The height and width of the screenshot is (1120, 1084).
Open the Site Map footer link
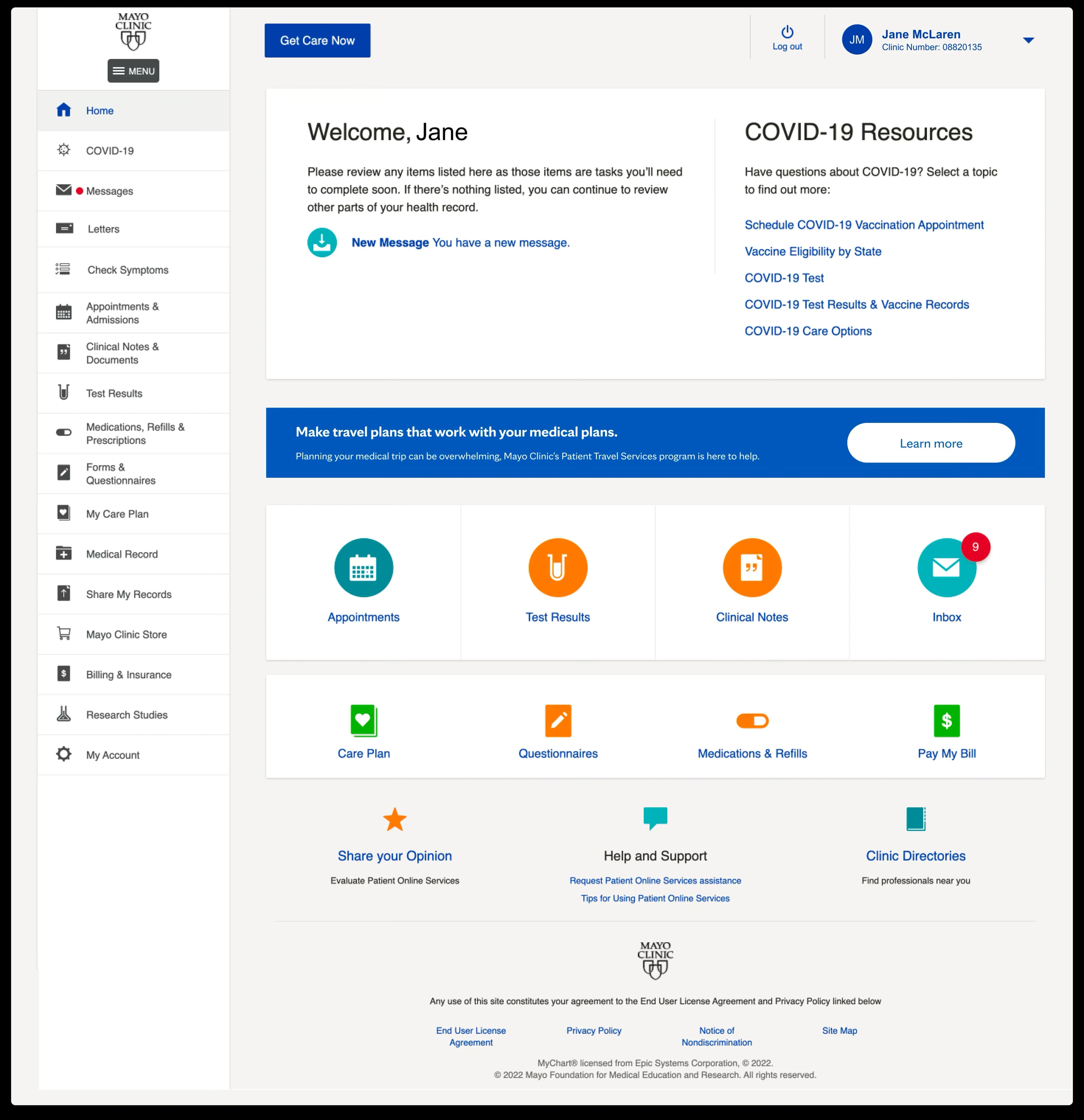coord(840,1030)
